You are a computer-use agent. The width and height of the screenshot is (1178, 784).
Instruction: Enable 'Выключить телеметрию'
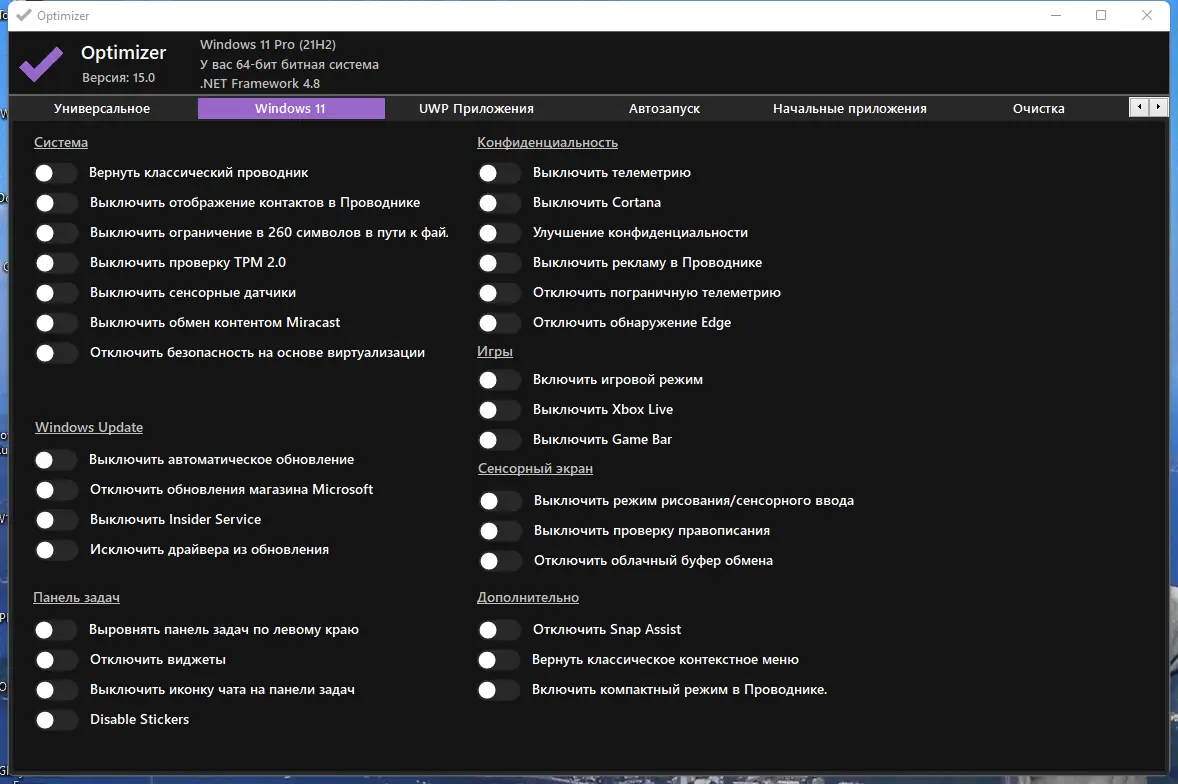499,173
